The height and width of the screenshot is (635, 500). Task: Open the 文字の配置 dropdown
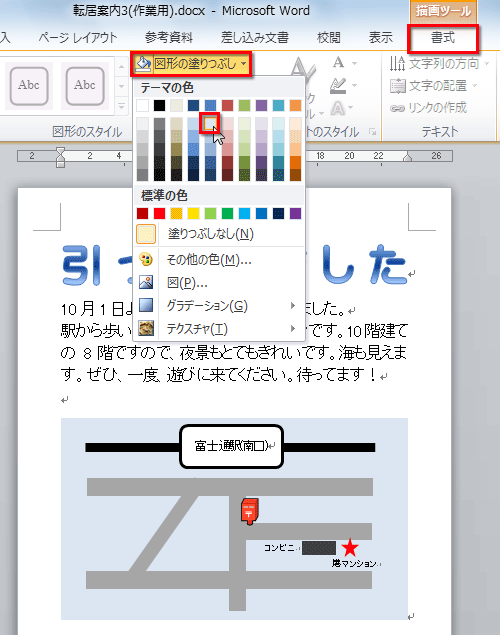click(434, 86)
